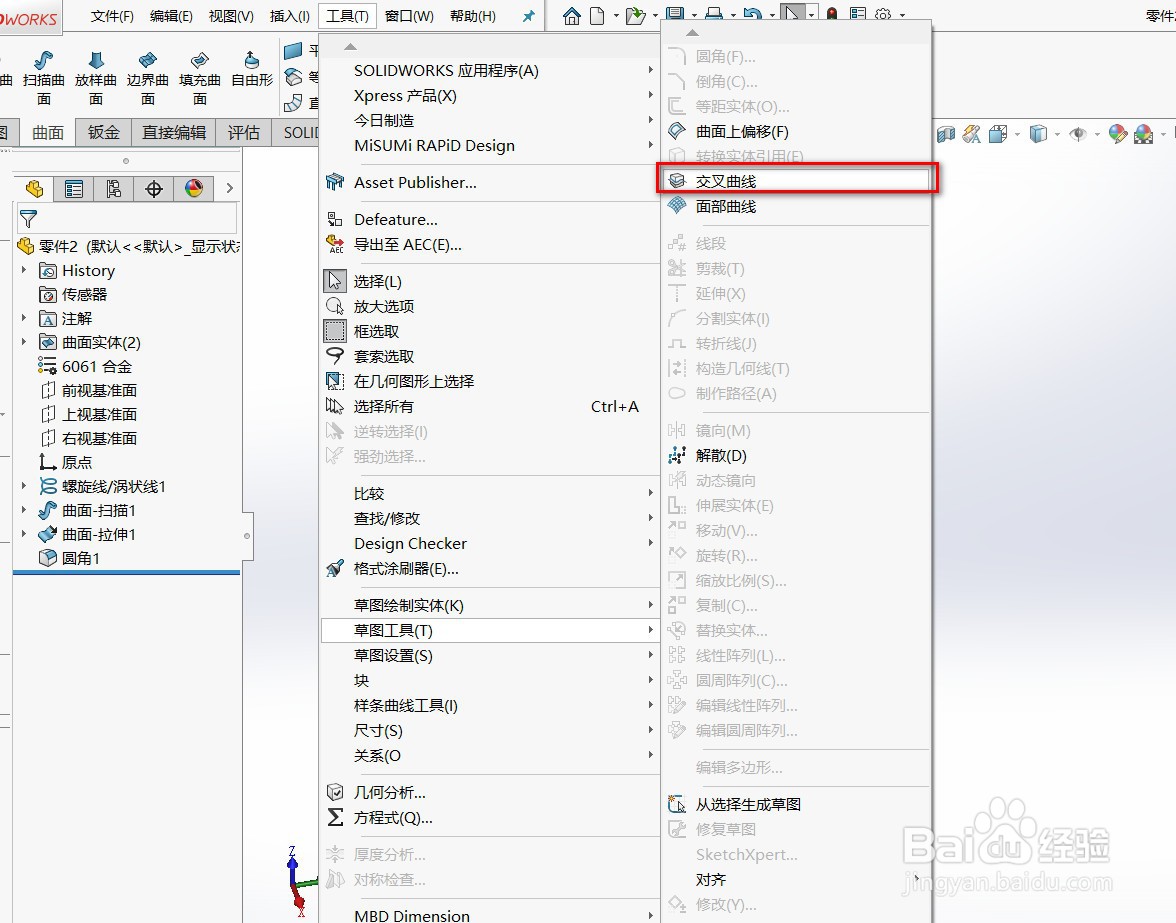Open the 对齐 (Align) submenu entry
Image resolution: width=1176 pixels, height=923 pixels.
tap(797, 880)
